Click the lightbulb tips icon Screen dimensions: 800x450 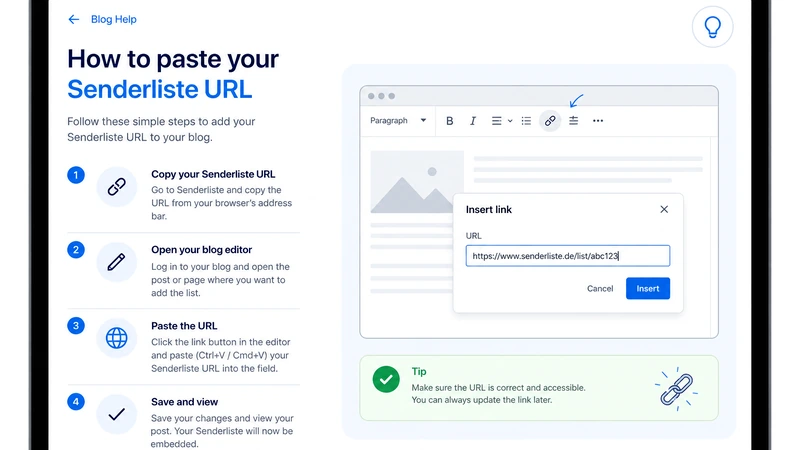coord(712,27)
